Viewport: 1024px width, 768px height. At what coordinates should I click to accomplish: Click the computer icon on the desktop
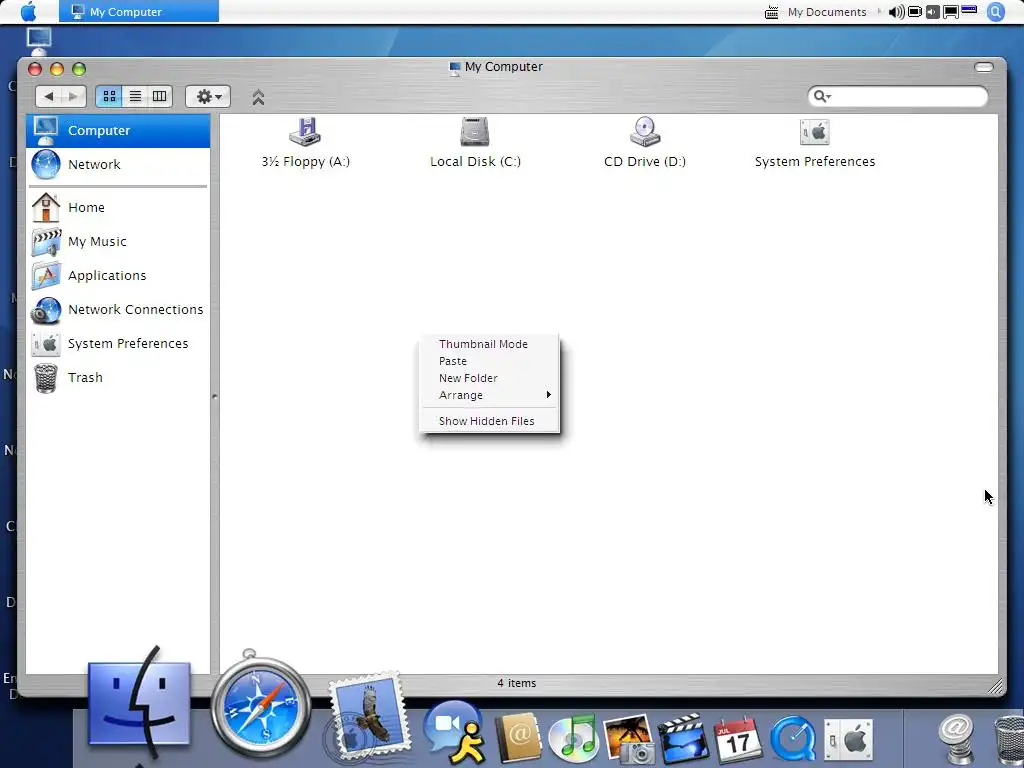39,41
